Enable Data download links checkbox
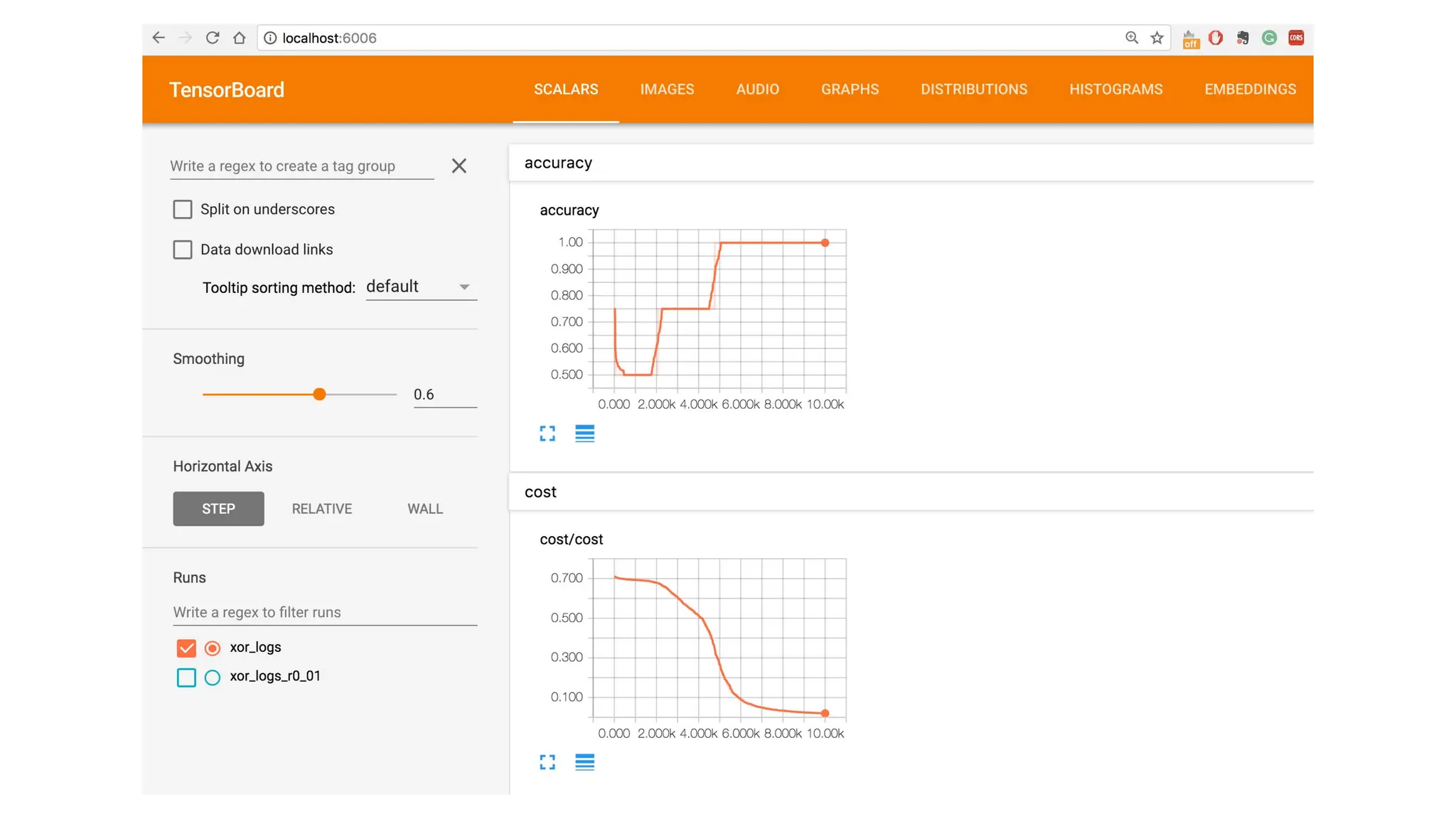Image resolution: width=1456 pixels, height=819 pixels. pyautogui.click(x=183, y=250)
